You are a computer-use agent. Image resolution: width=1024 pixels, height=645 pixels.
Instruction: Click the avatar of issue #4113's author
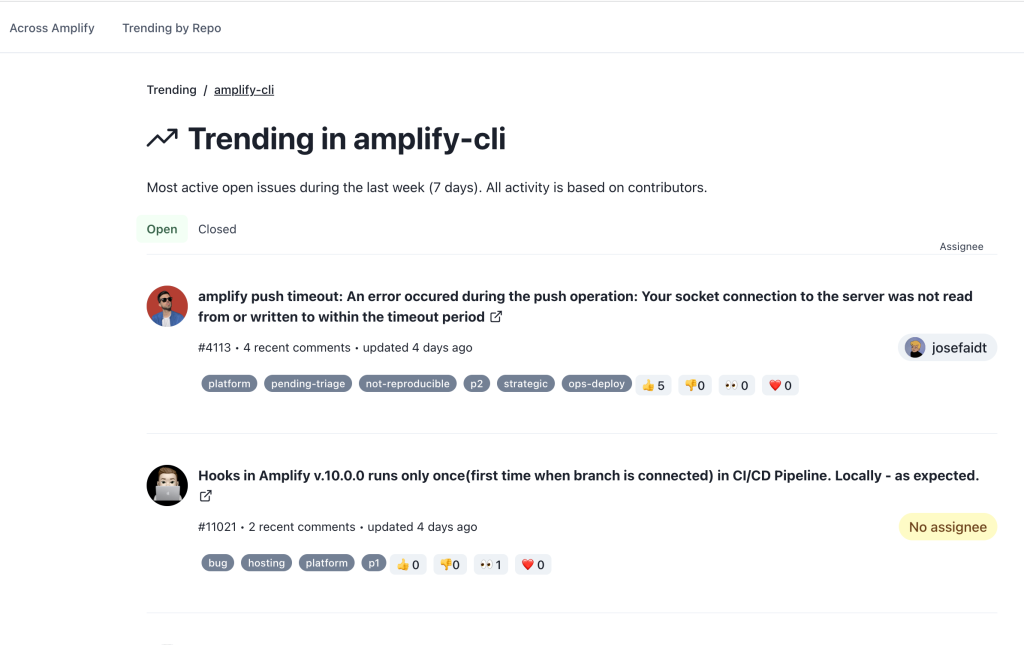(x=167, y=306)
